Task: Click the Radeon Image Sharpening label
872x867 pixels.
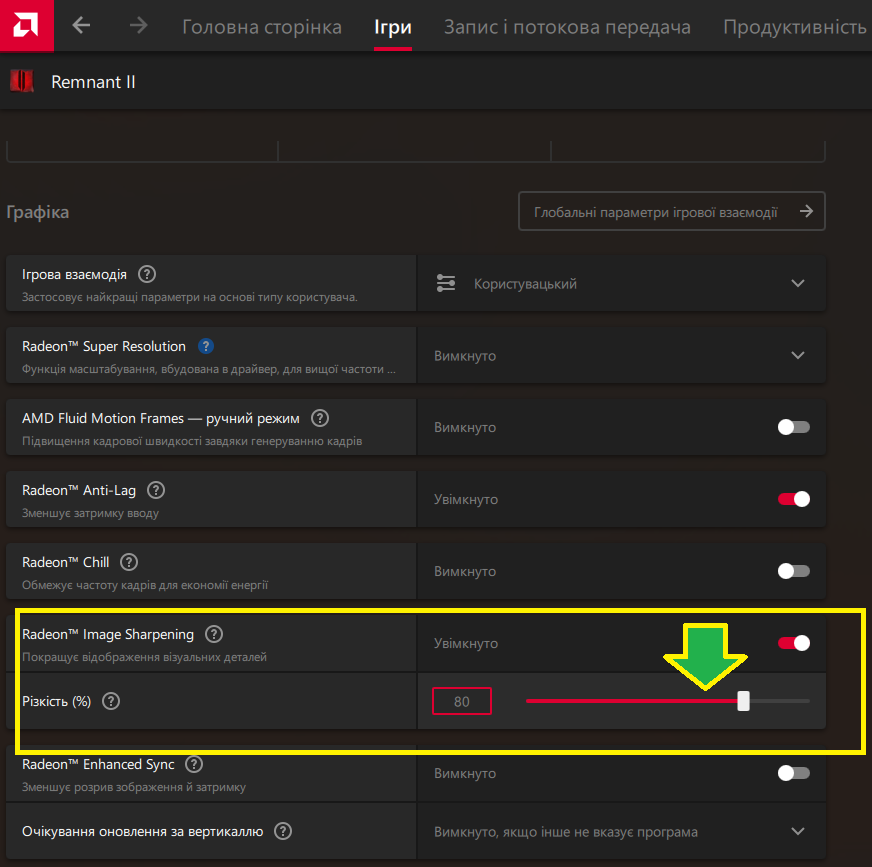Action: (108, 634)
